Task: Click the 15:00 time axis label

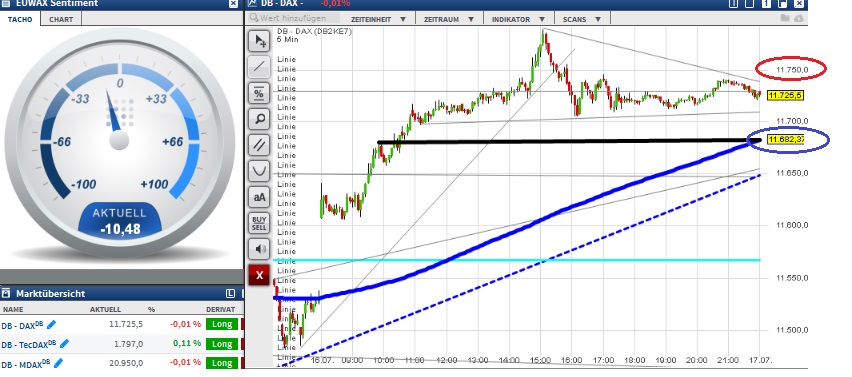Action: 541,360
